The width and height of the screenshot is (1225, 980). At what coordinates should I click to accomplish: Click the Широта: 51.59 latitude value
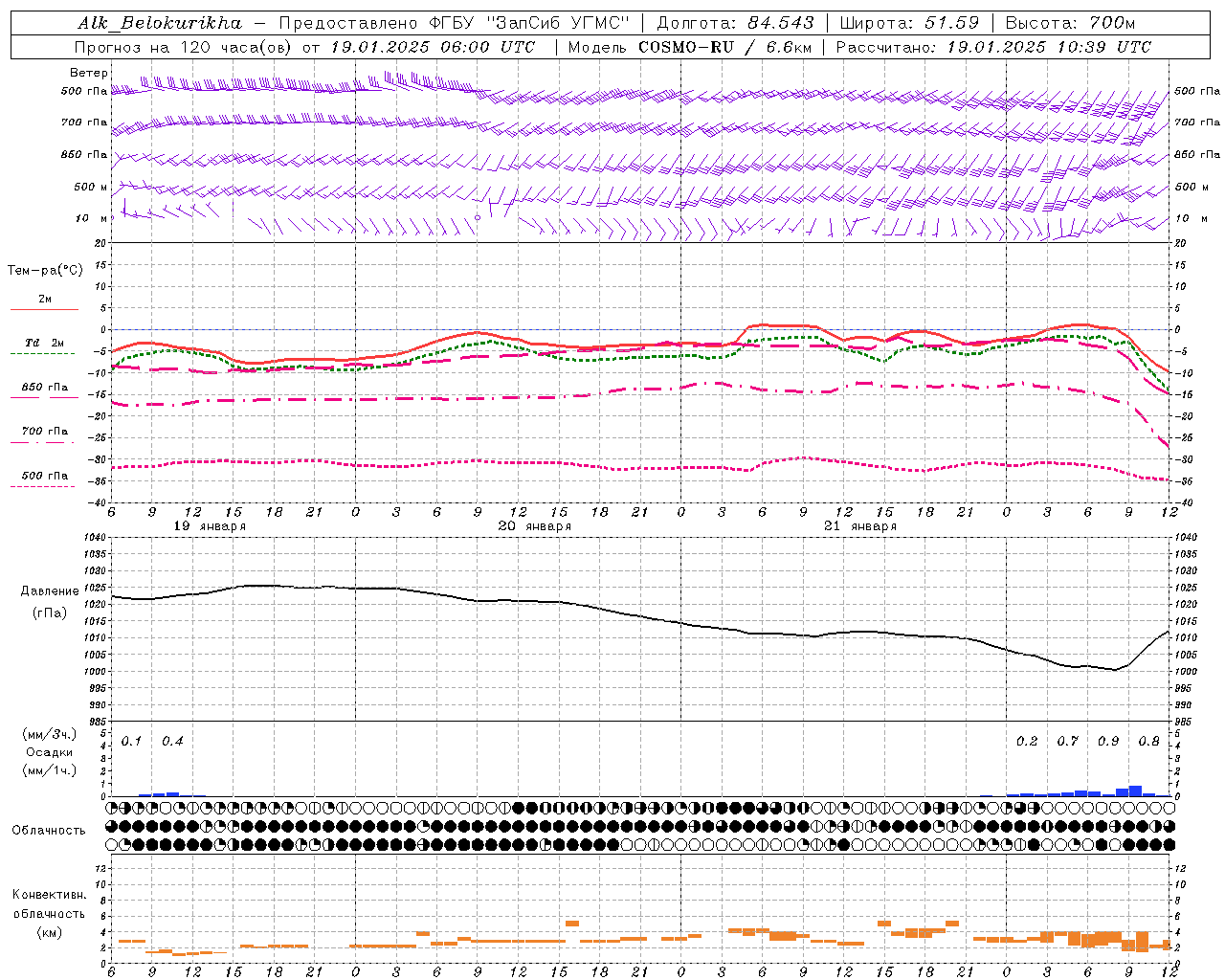(x=909, y=23)
